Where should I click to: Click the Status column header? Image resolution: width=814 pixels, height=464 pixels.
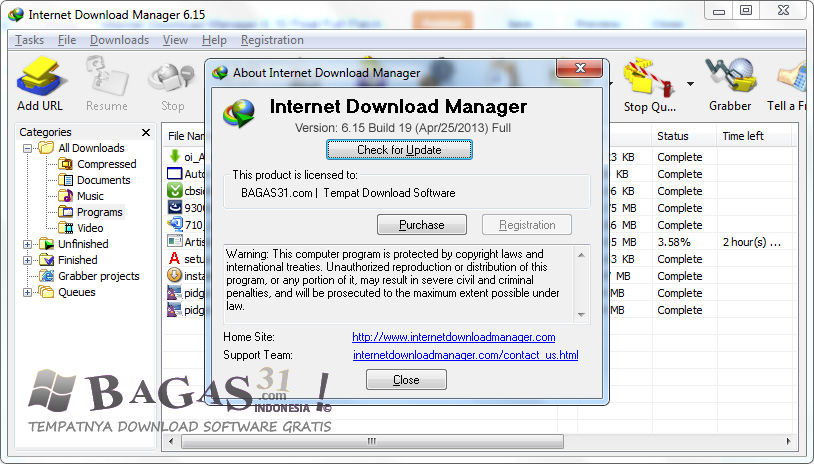(x=683, y=136)
